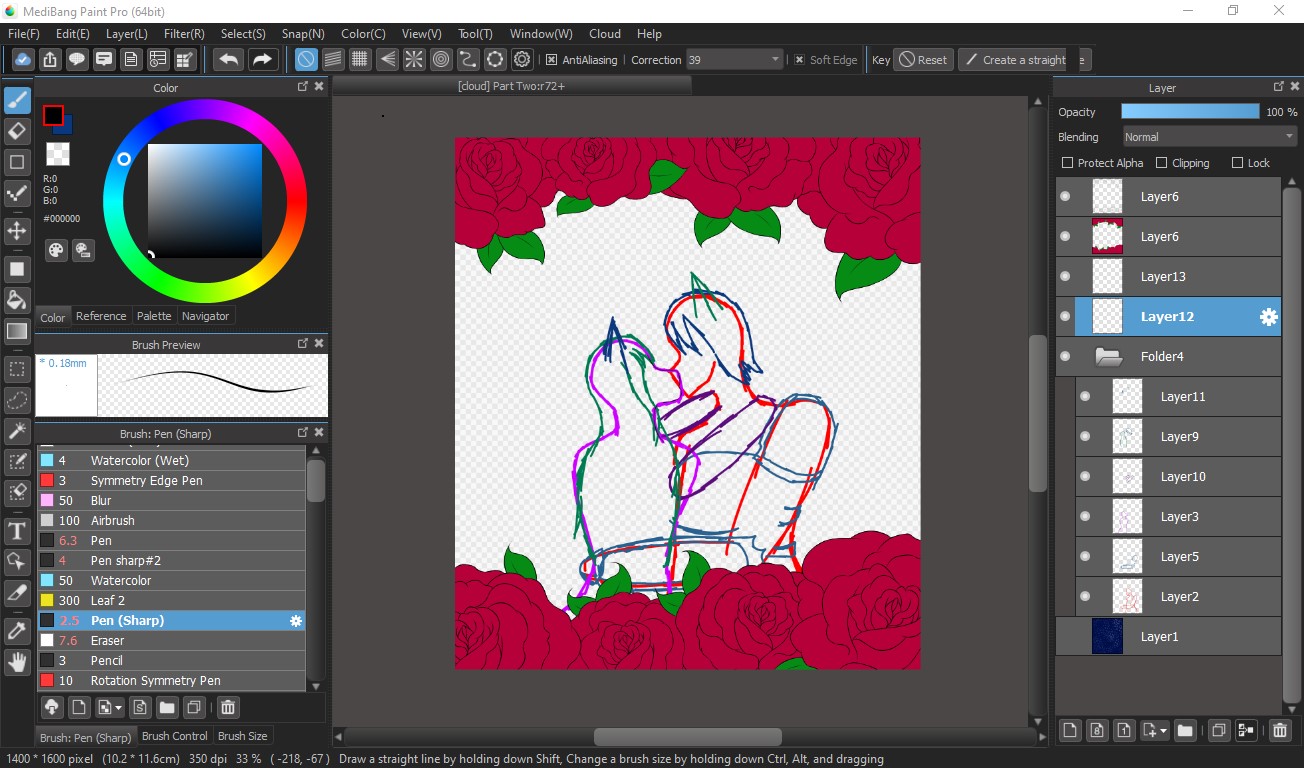
Task: Enable the Protect Alpha checkbox
Action: coord(1068,163)
